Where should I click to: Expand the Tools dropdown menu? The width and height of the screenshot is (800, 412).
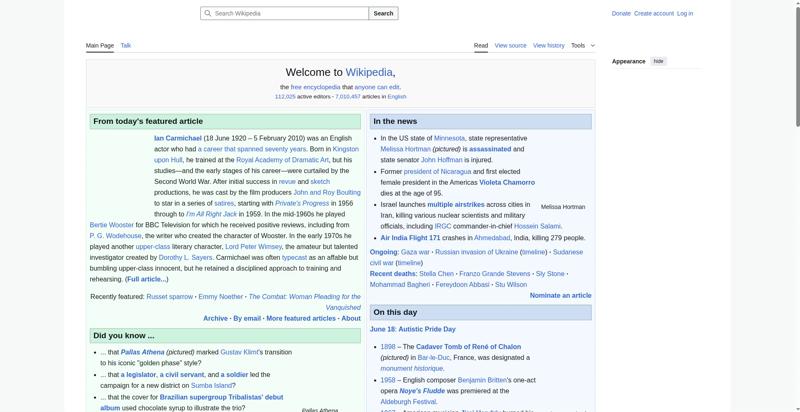click(583, 45)
